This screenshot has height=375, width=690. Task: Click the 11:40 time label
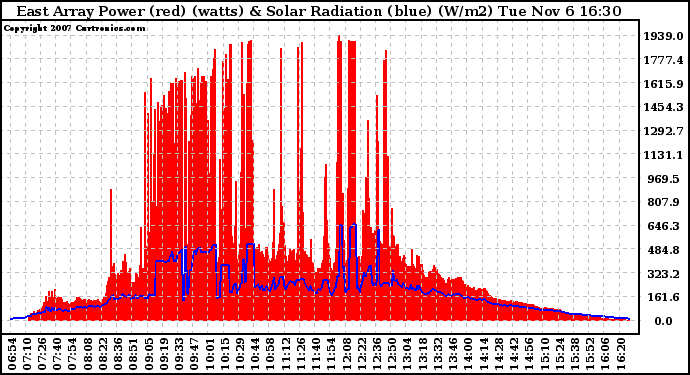(316, 354)
